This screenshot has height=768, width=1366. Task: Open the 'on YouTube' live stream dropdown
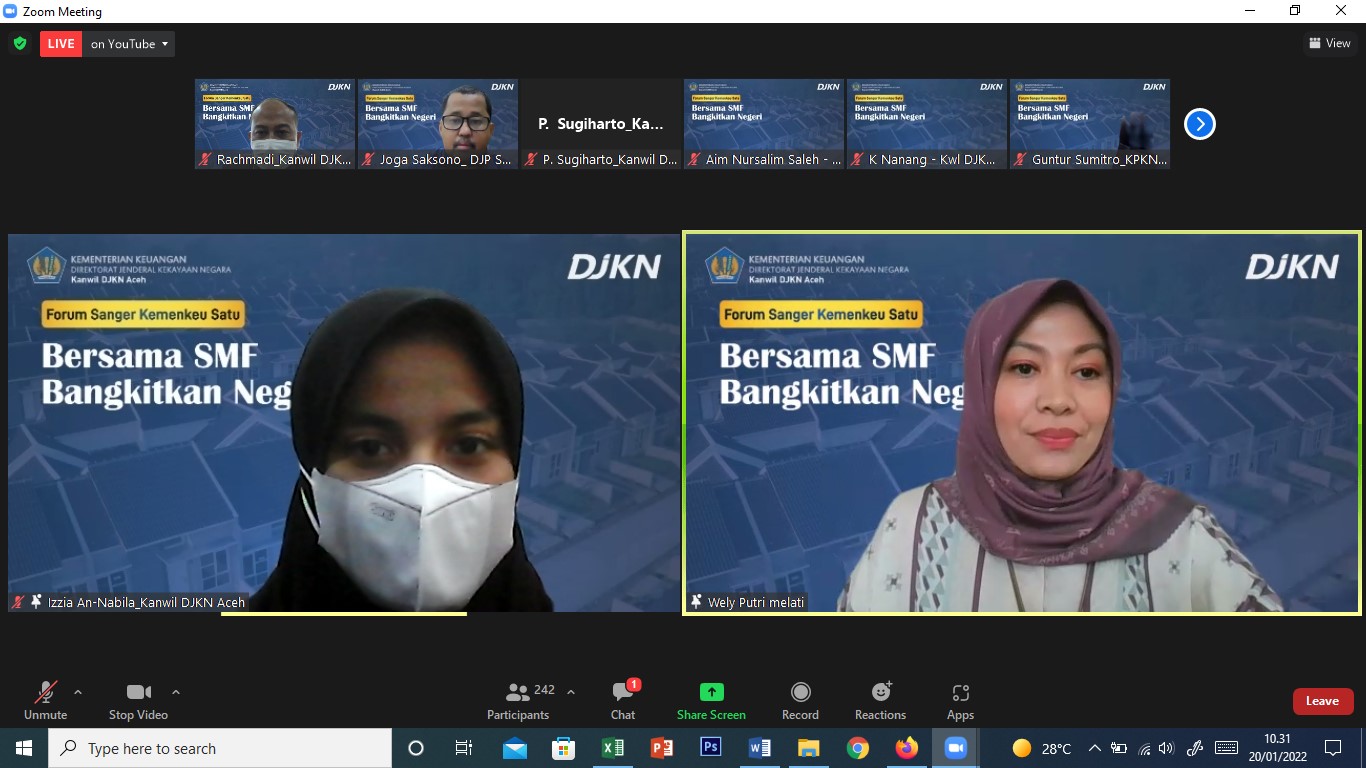129,44
